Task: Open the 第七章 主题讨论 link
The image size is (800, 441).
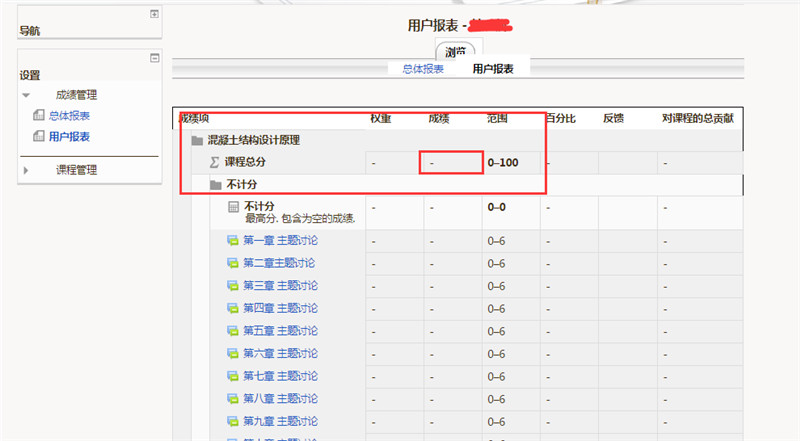Action: coord(279,376)
